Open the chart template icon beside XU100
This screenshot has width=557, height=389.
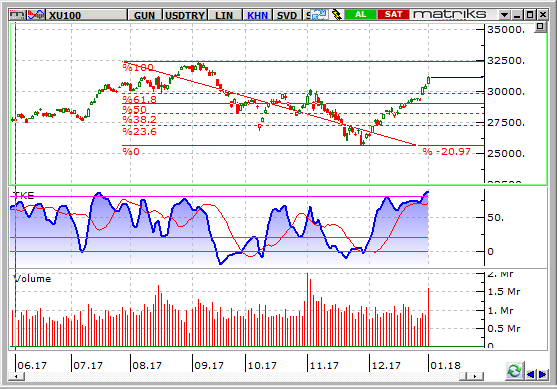18,15
